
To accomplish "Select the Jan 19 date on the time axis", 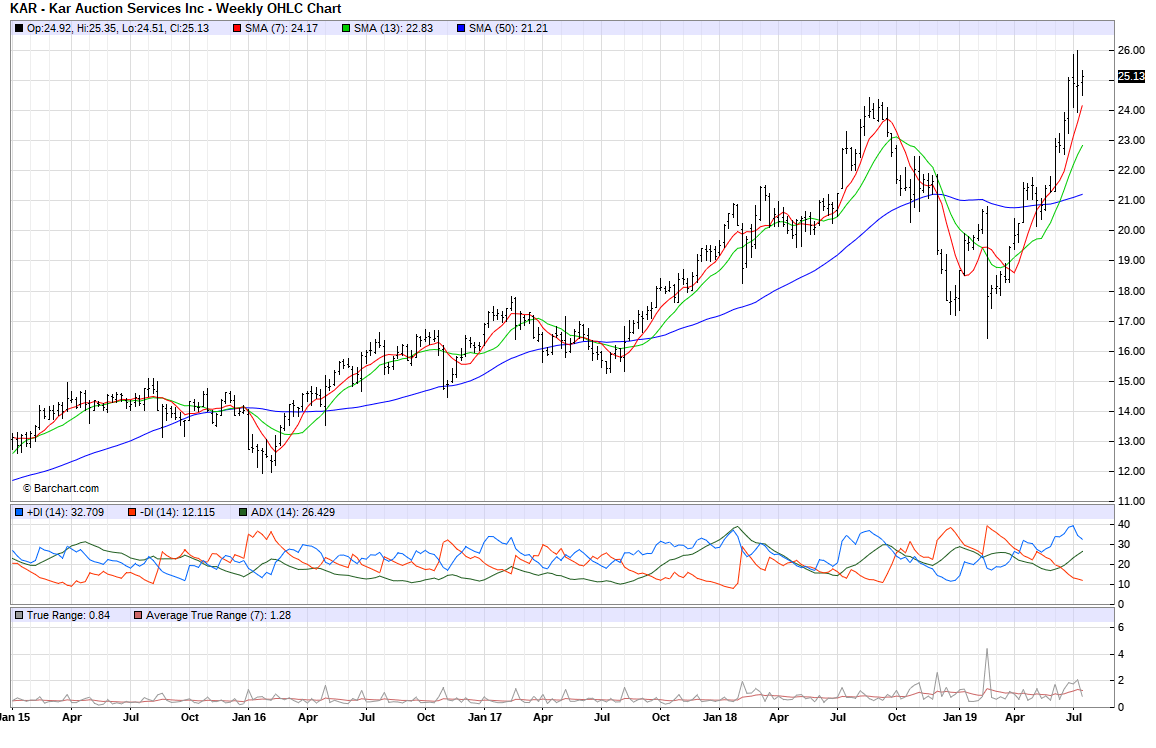I will (959, 717).
